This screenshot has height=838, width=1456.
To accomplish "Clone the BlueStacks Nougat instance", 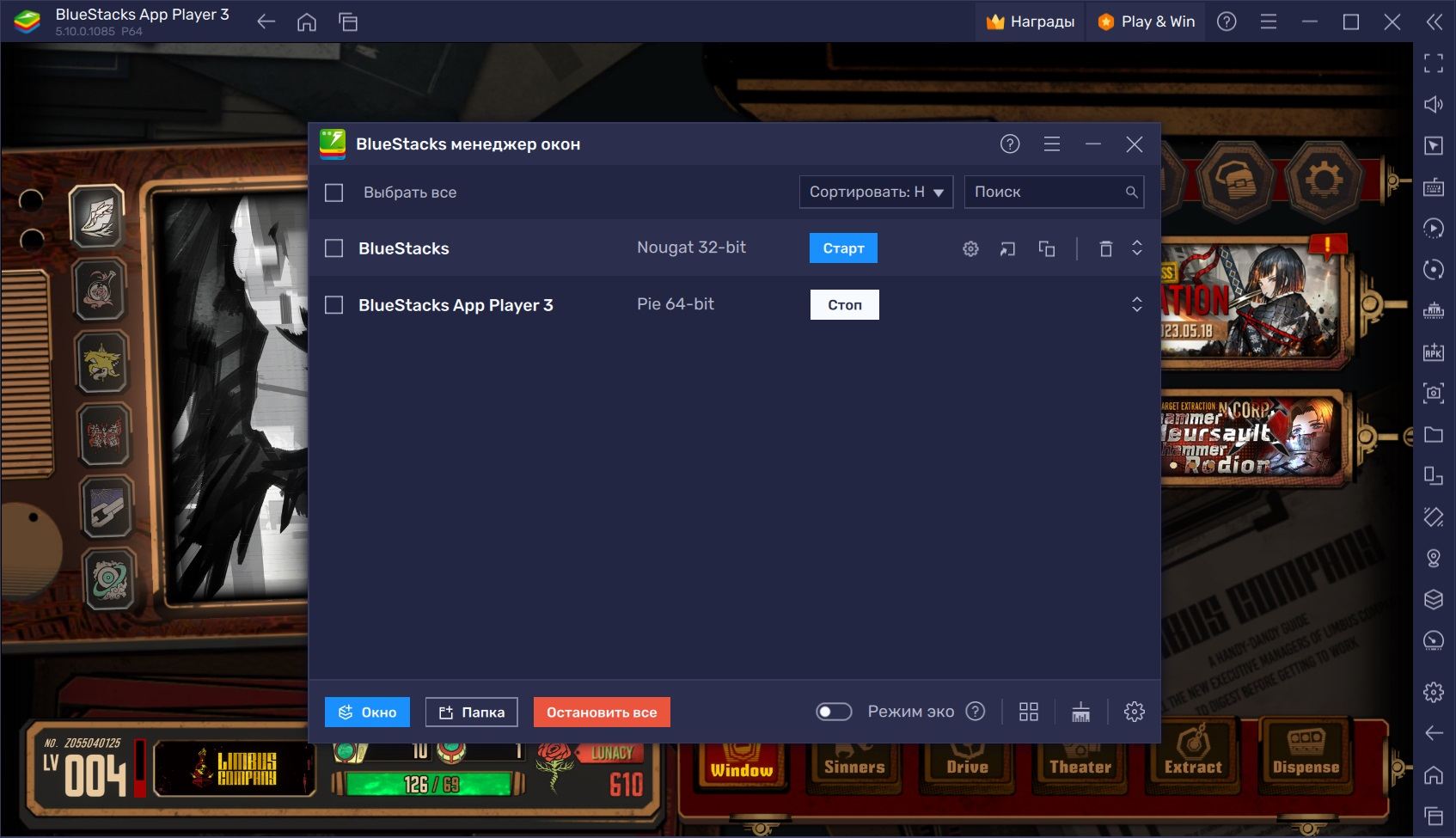I will coord(1046,248).
